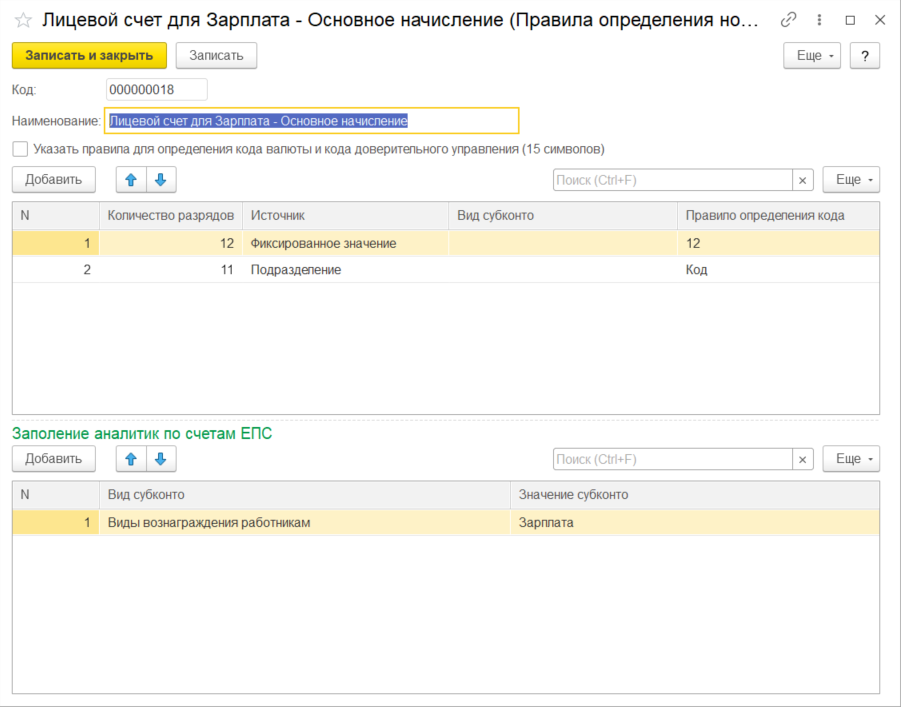901x707 pixels.
Task: Enable the currency code rules checkbox
Action: tap(20, 149)
